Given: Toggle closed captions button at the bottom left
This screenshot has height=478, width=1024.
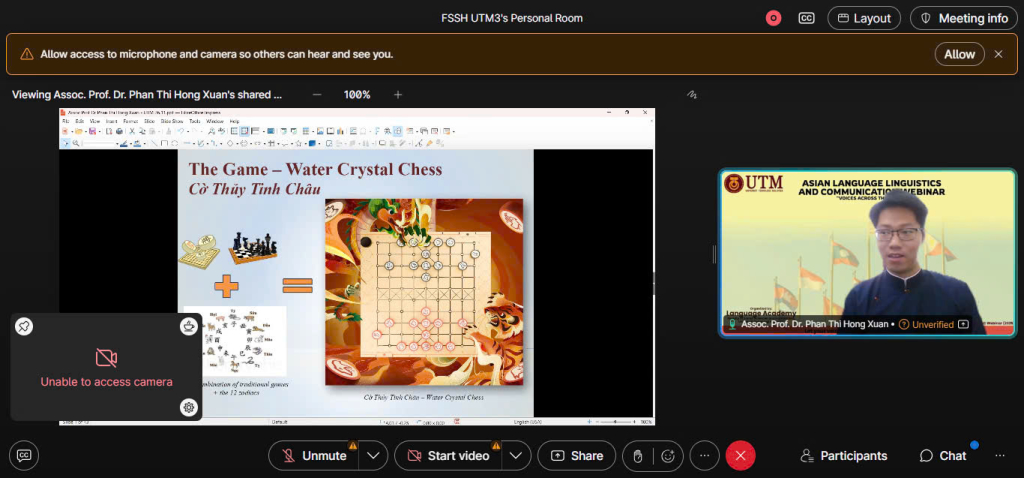Looking at the screenshot, I should pos(24,456).
